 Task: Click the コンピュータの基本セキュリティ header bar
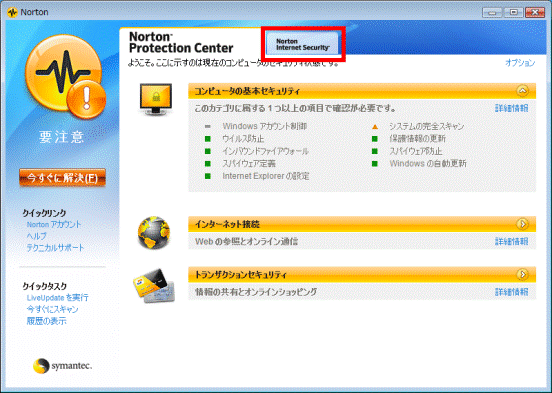tap(362, 91)
